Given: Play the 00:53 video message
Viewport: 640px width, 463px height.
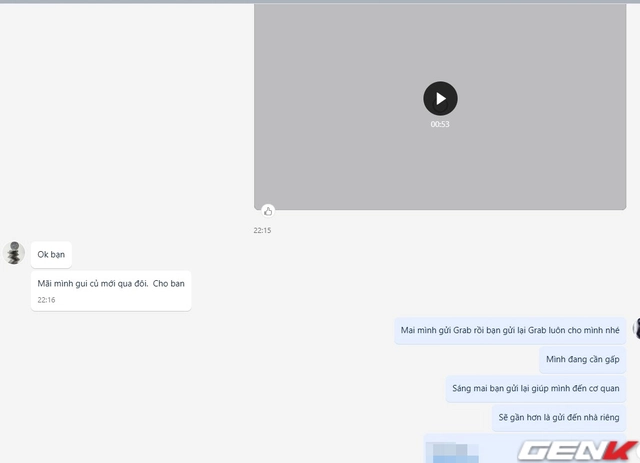Looking at the screenshot, I should tap(440, 98).
